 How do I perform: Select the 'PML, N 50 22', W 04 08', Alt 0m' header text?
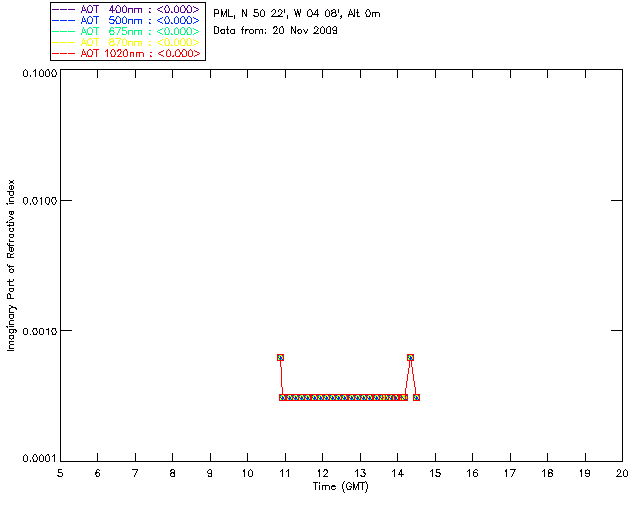(297, 14)
